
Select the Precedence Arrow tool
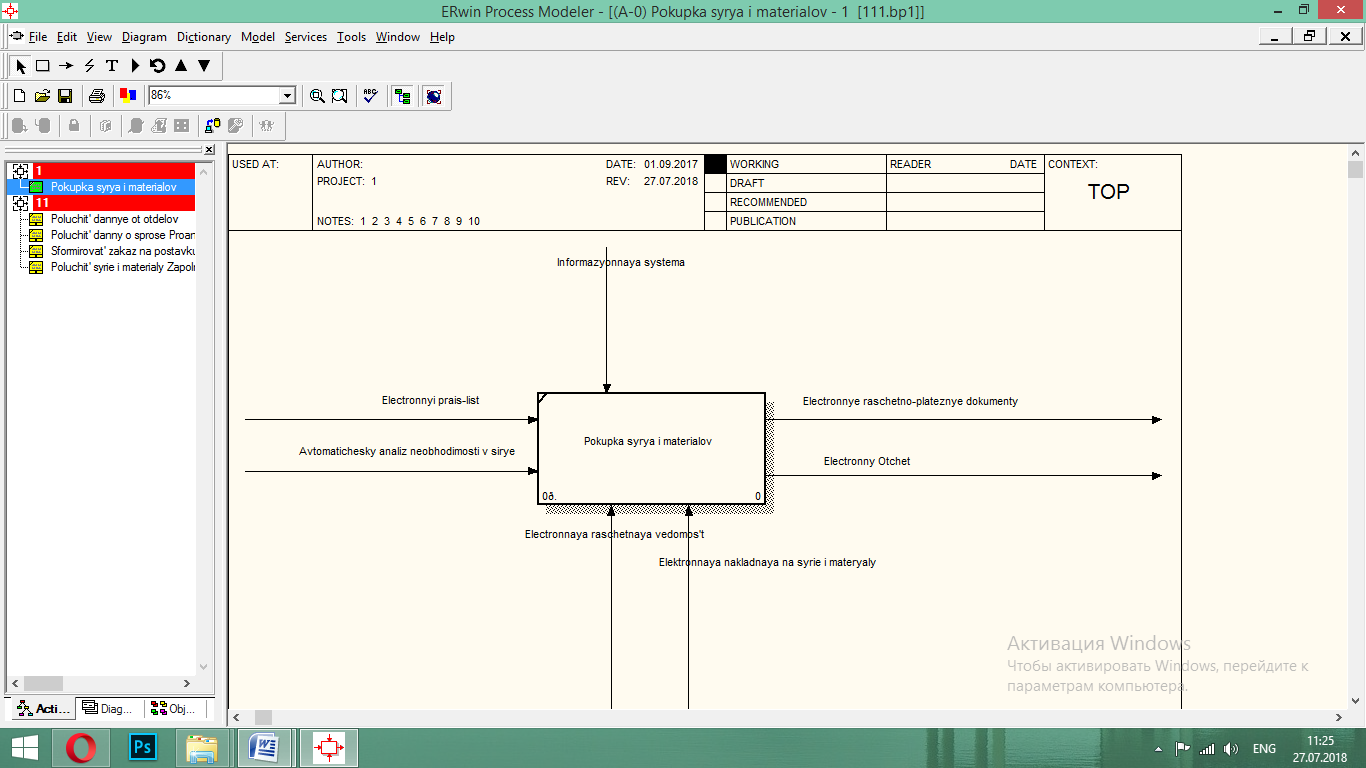66,66
